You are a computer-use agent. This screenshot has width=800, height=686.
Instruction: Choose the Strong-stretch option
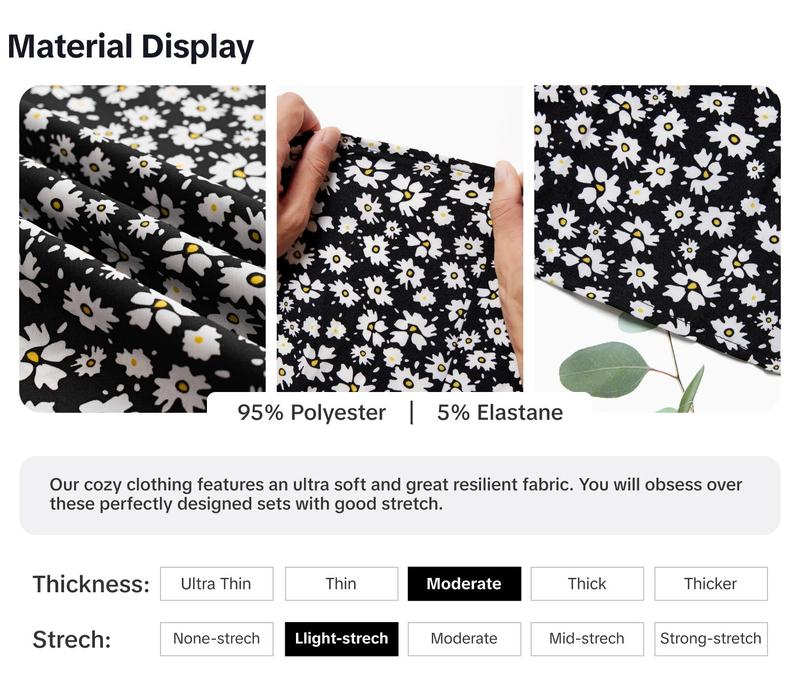(711, 639)
